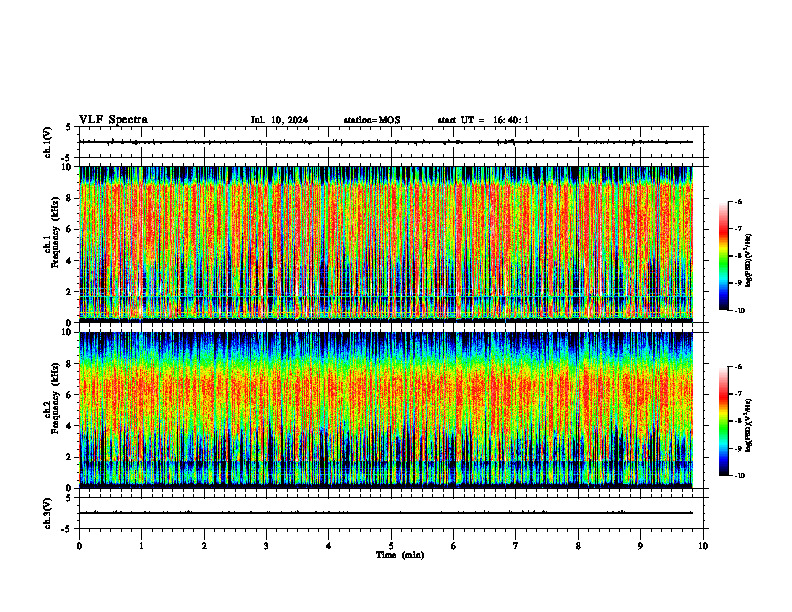Click the "VLF Spectra" plot title
Screen dimensions: 792x612
(113, 120)
